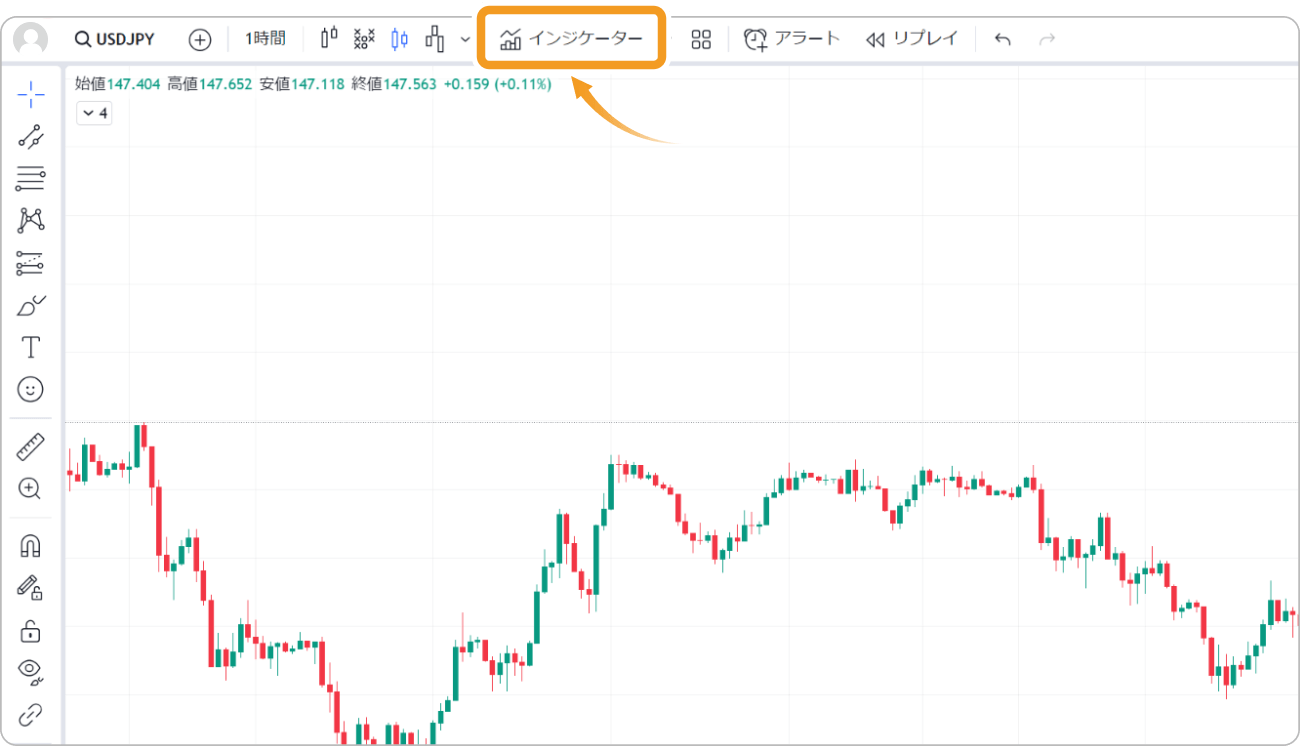The image size is (1300, 746).
Task: Activate the zoom-in magnifier tool
Action: [31, 488]
